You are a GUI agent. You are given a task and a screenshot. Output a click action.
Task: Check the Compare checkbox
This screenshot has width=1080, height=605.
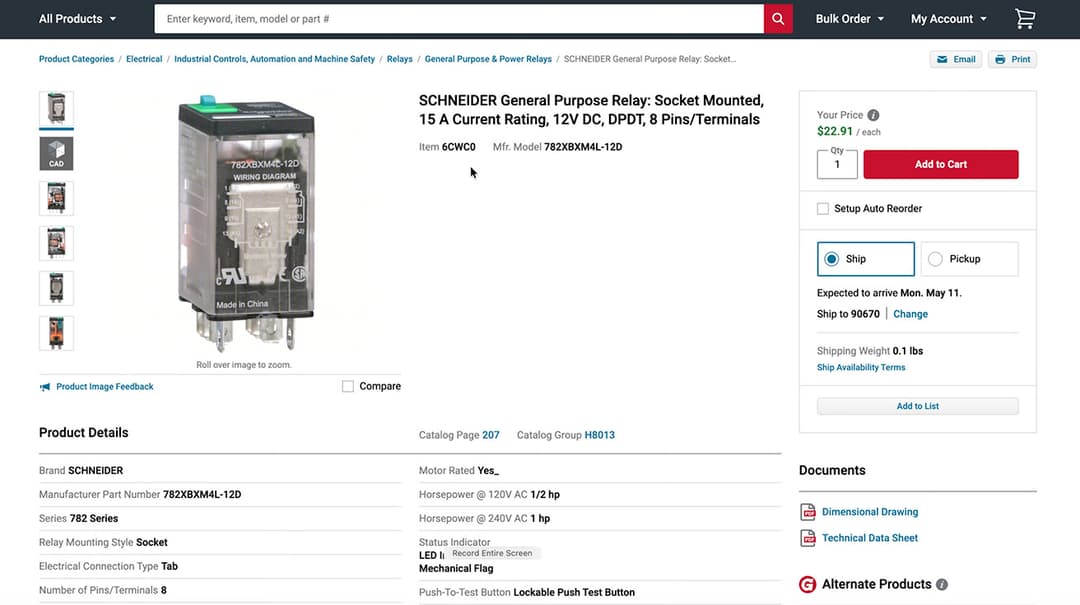pos(348,387)
